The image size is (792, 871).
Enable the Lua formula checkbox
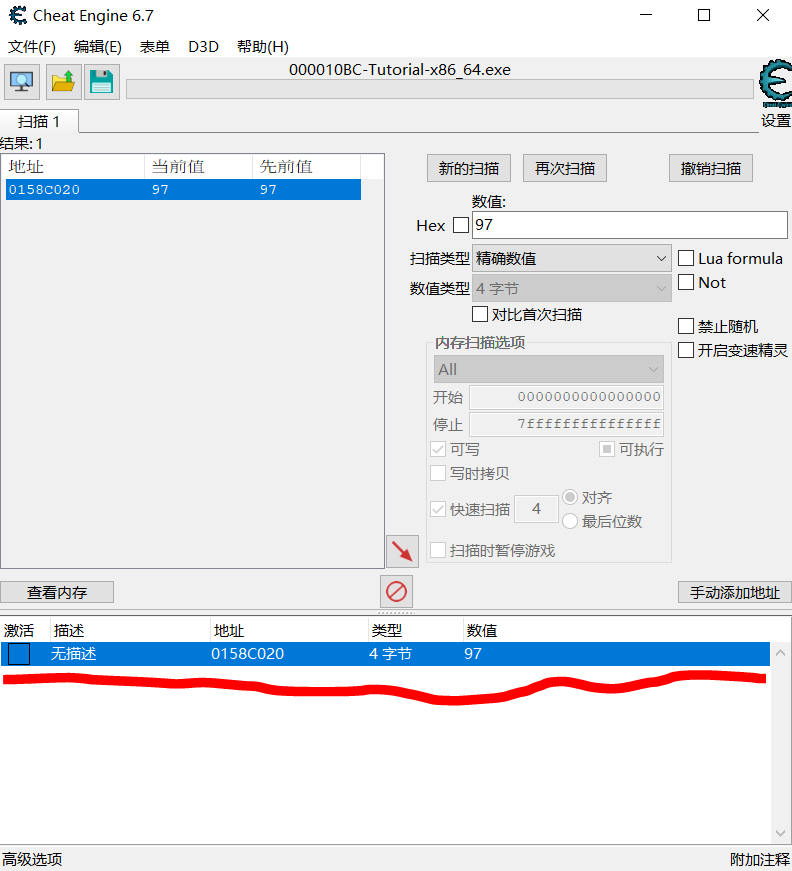tap(686, 258)
